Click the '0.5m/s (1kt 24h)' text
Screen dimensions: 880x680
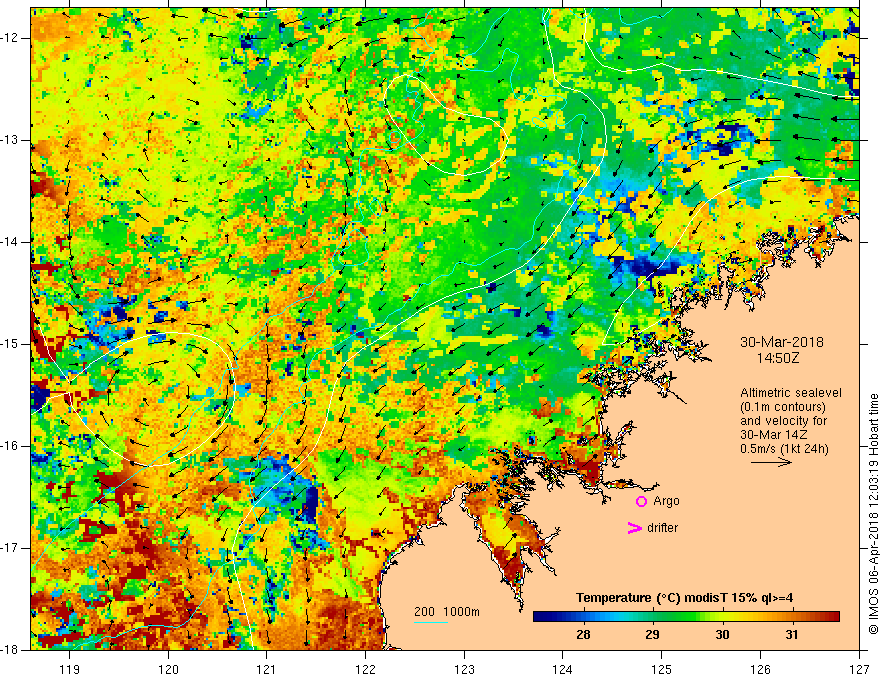784,449
